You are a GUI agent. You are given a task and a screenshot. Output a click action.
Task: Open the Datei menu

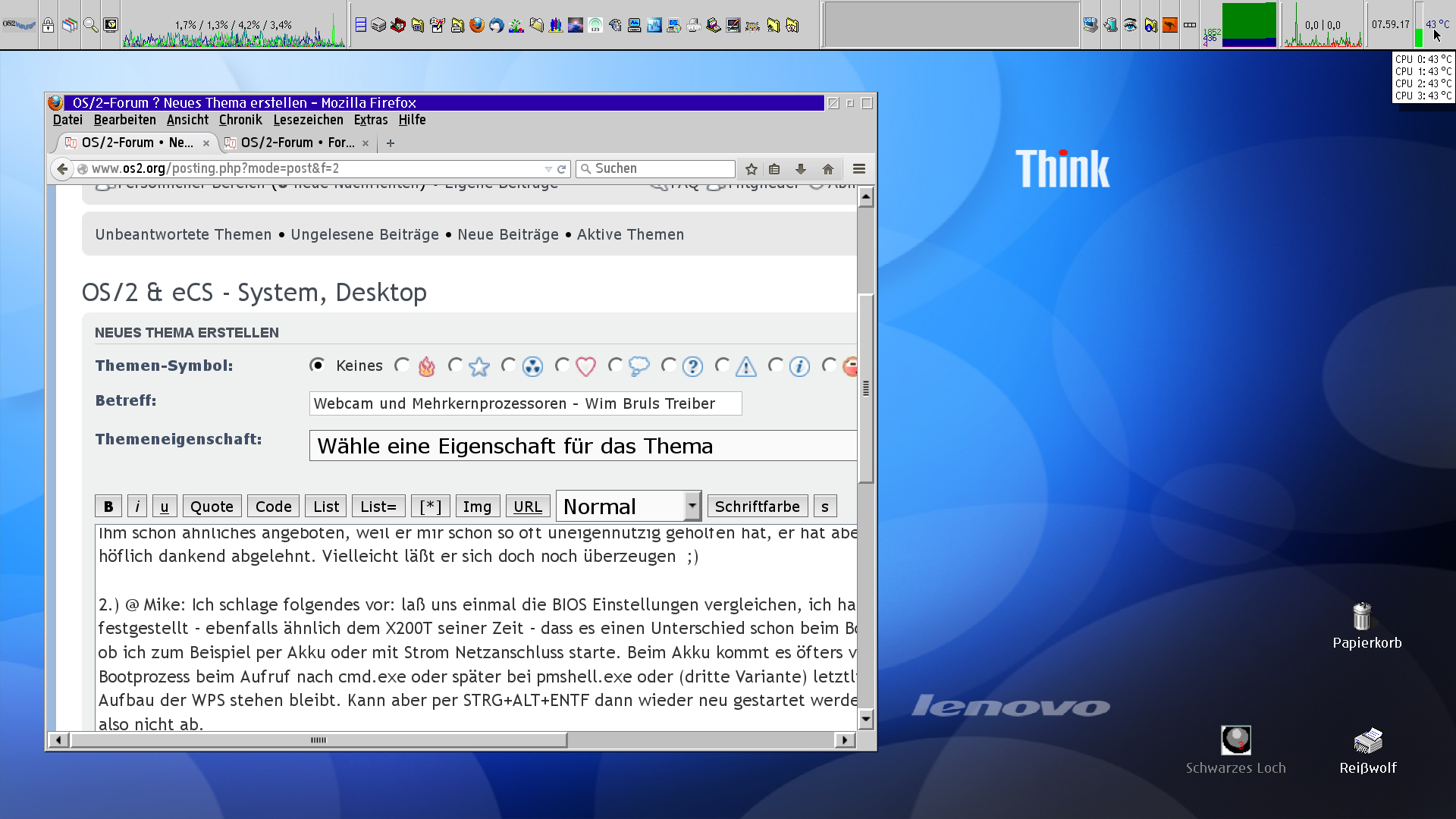tap(67, 120)
